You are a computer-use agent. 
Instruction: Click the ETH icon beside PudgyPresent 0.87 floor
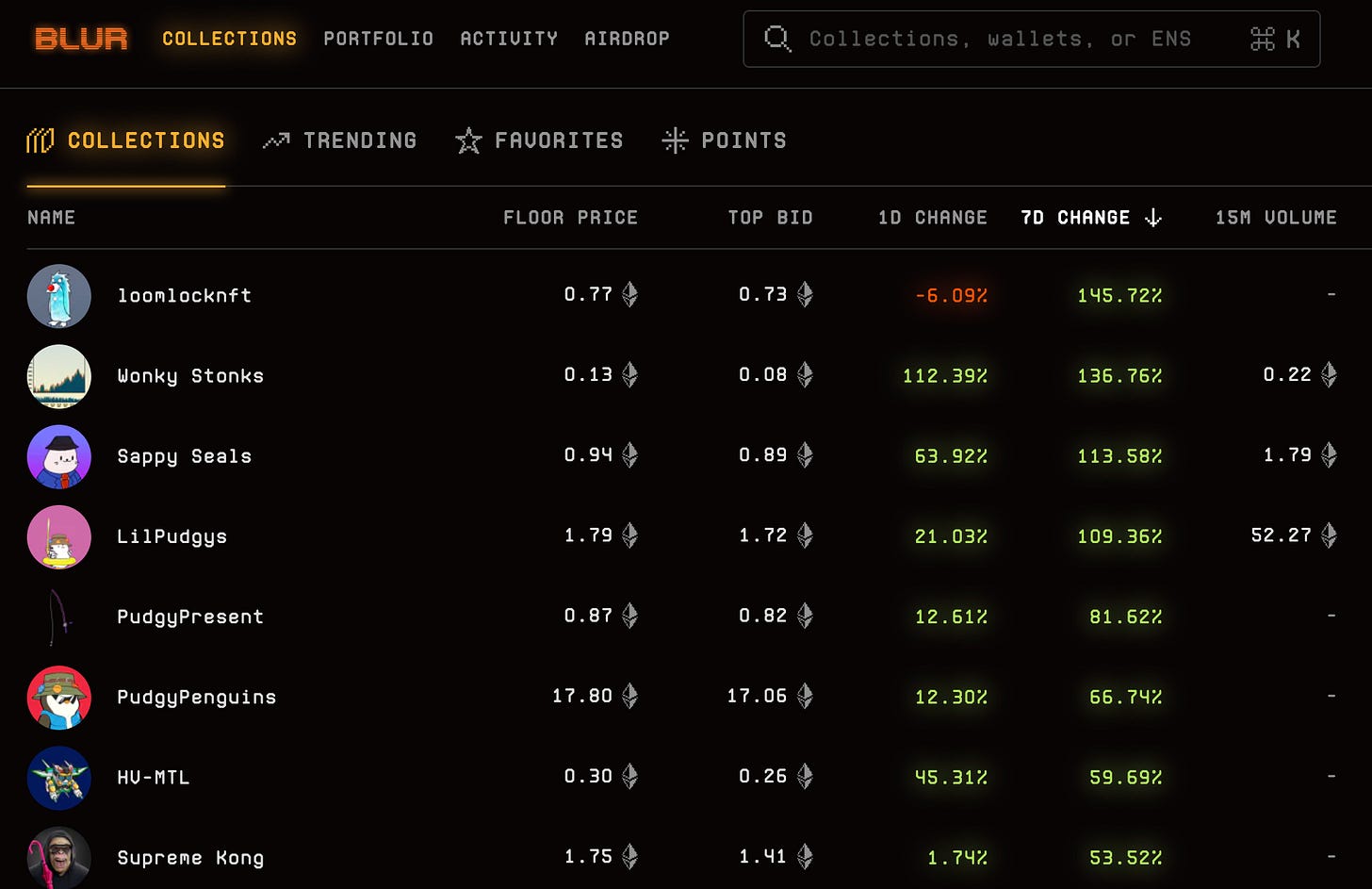pyautogui.click(x=630, y=616)
